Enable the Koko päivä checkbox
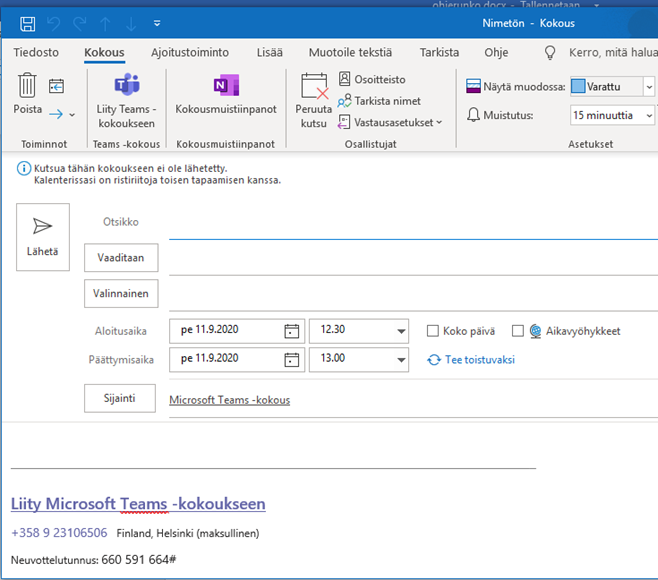This screenshot has height=580, width=658. [x=433, y=331]
